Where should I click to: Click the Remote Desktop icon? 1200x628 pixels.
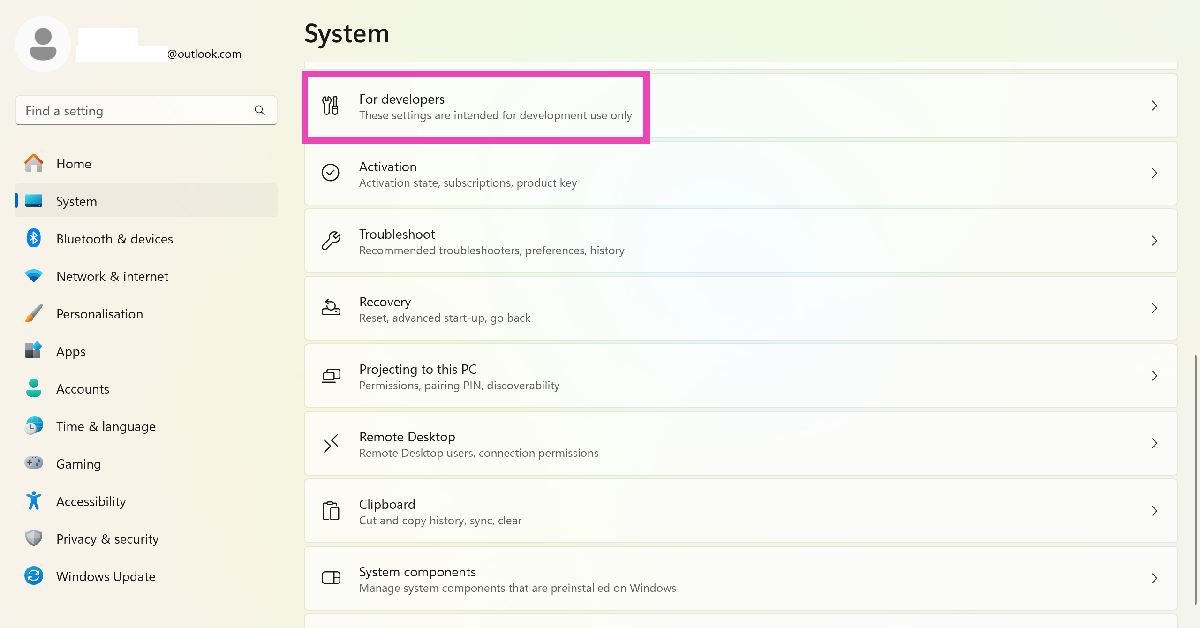point(331,443)
